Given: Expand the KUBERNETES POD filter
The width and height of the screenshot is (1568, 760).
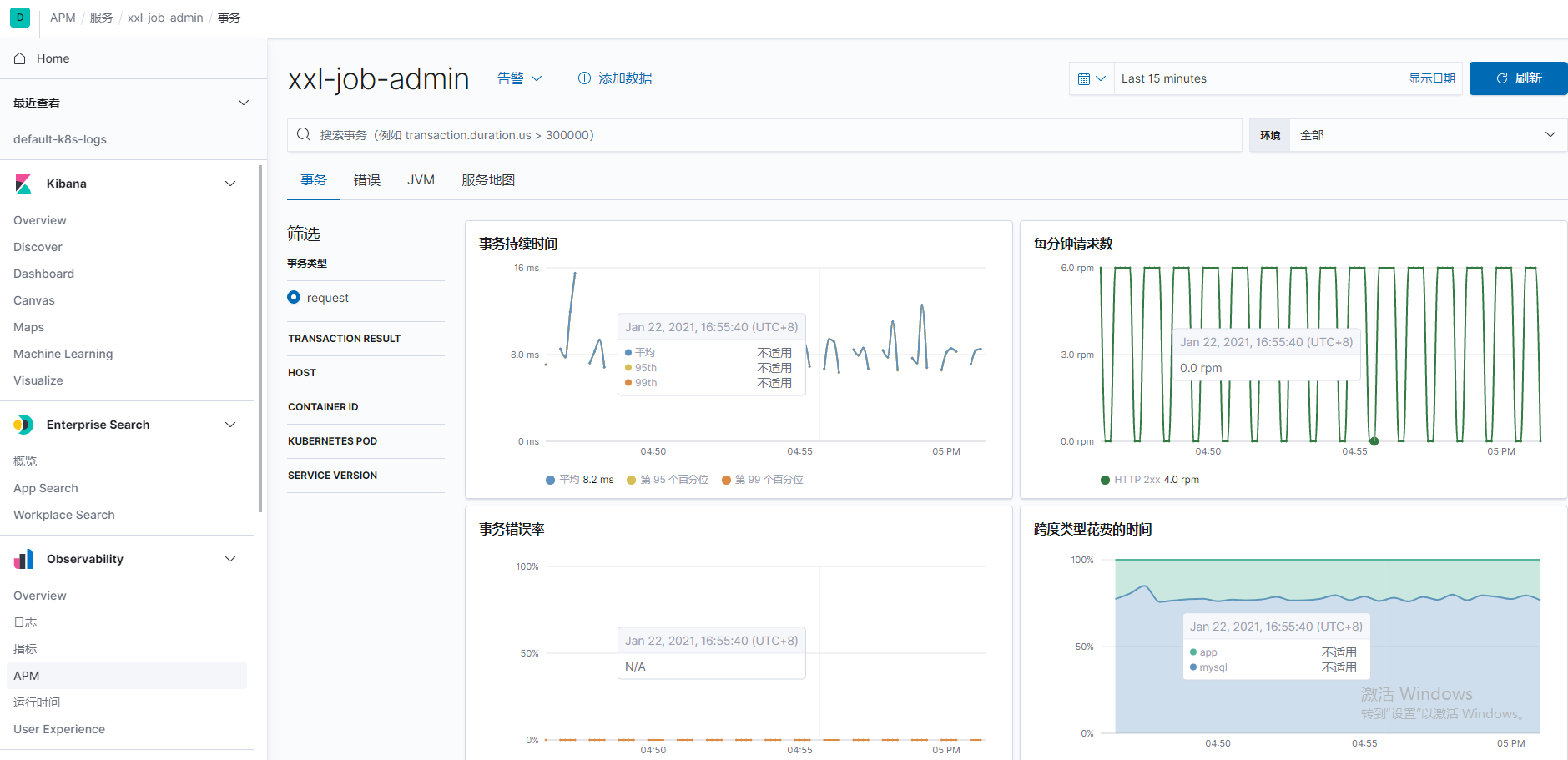Looking at the screenshot, I should (x=366, y=441).
